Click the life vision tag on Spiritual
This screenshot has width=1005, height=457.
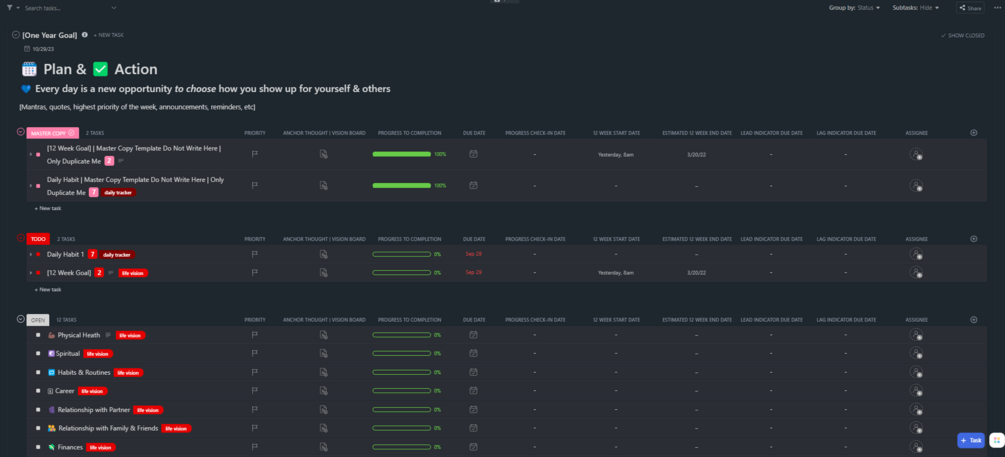(98, 353)
